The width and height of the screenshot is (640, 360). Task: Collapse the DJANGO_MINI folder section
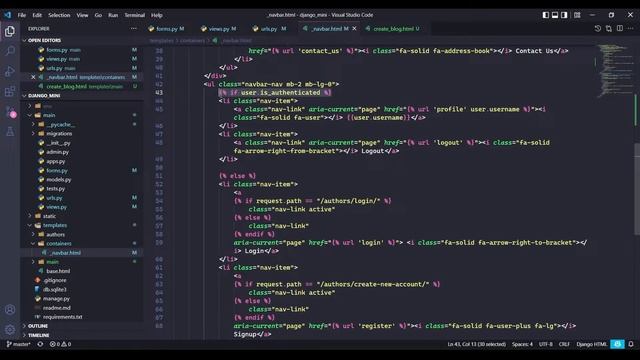pos(44,96)
